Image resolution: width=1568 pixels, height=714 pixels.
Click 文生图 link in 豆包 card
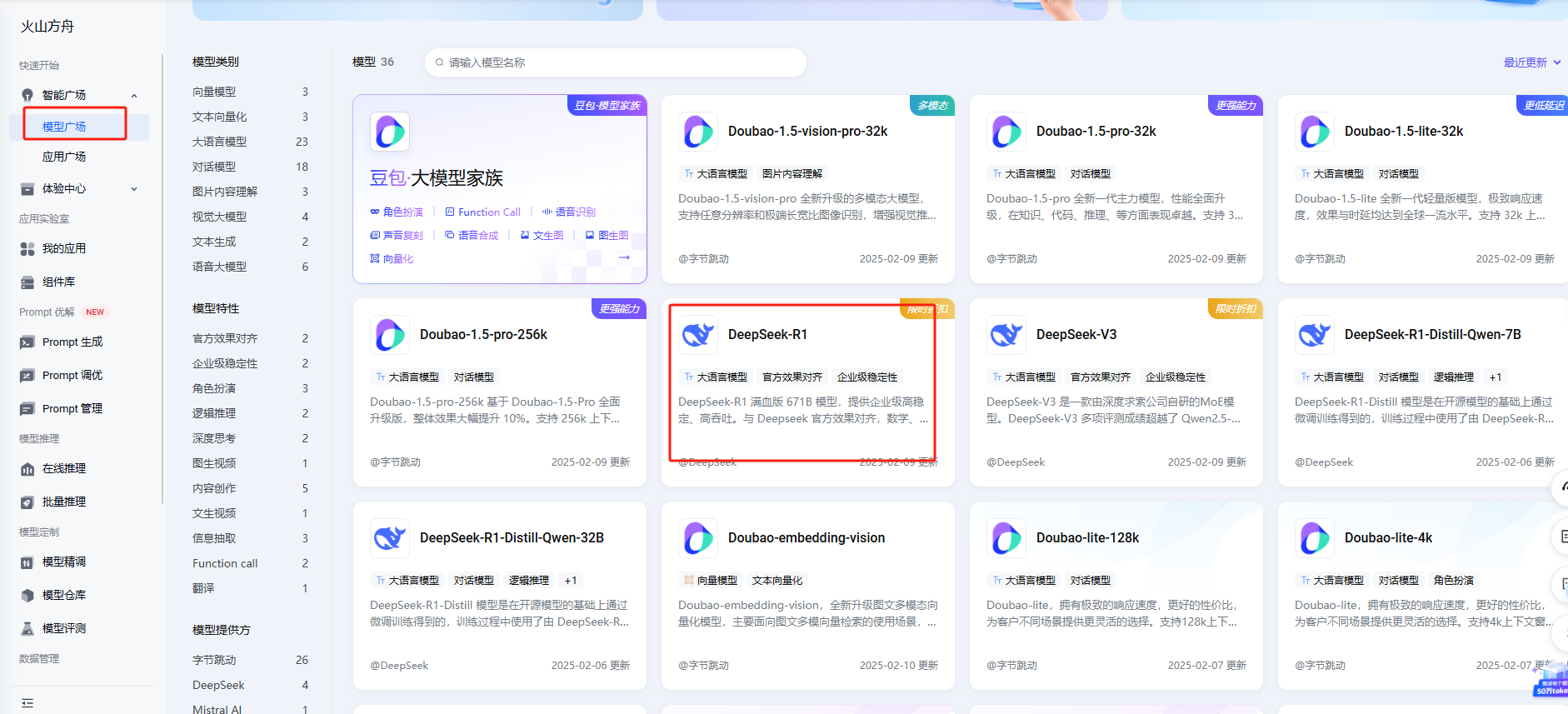tap(542, 236)
